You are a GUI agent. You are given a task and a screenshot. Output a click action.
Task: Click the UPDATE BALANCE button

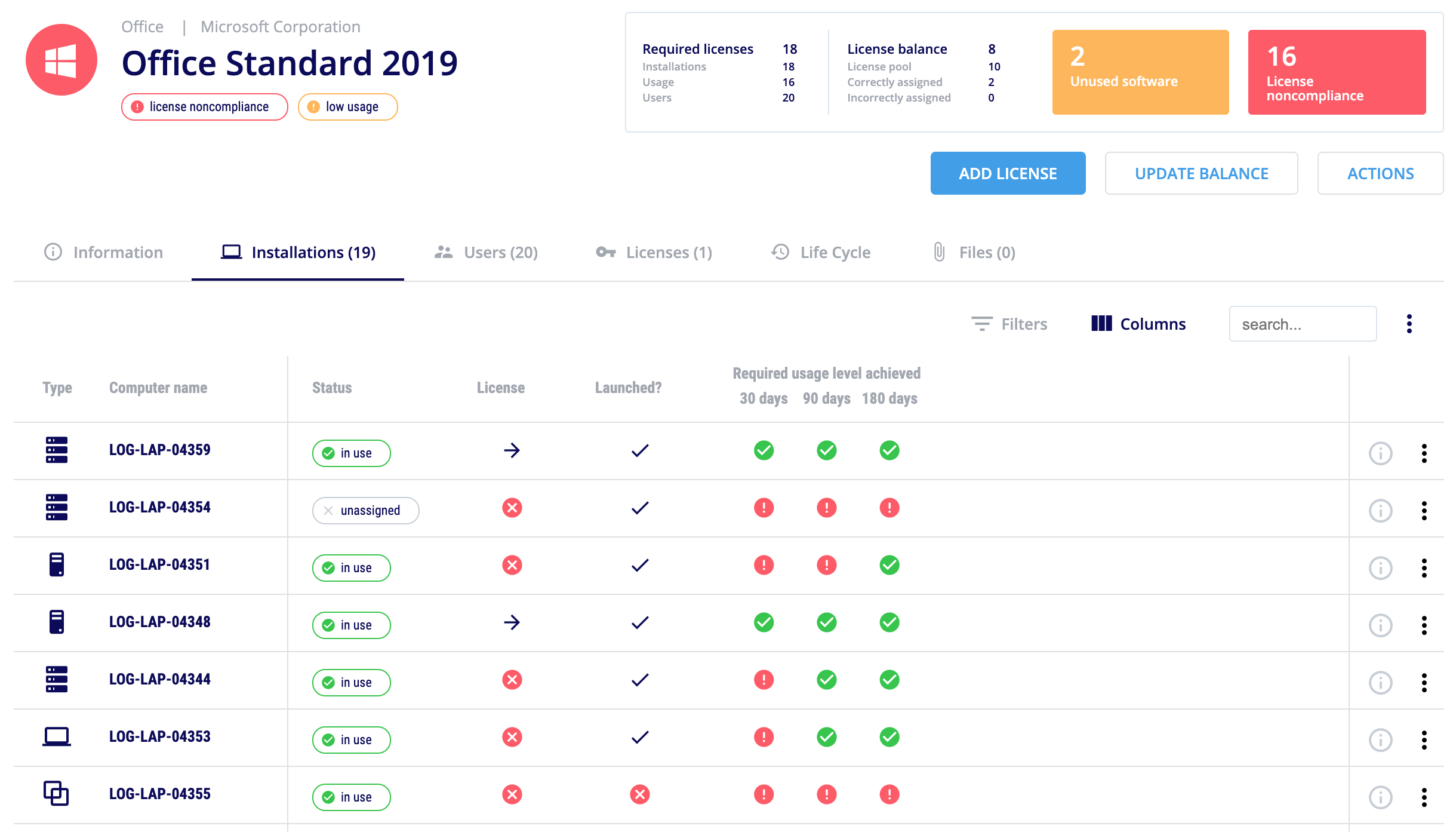tap(1201, 173)
